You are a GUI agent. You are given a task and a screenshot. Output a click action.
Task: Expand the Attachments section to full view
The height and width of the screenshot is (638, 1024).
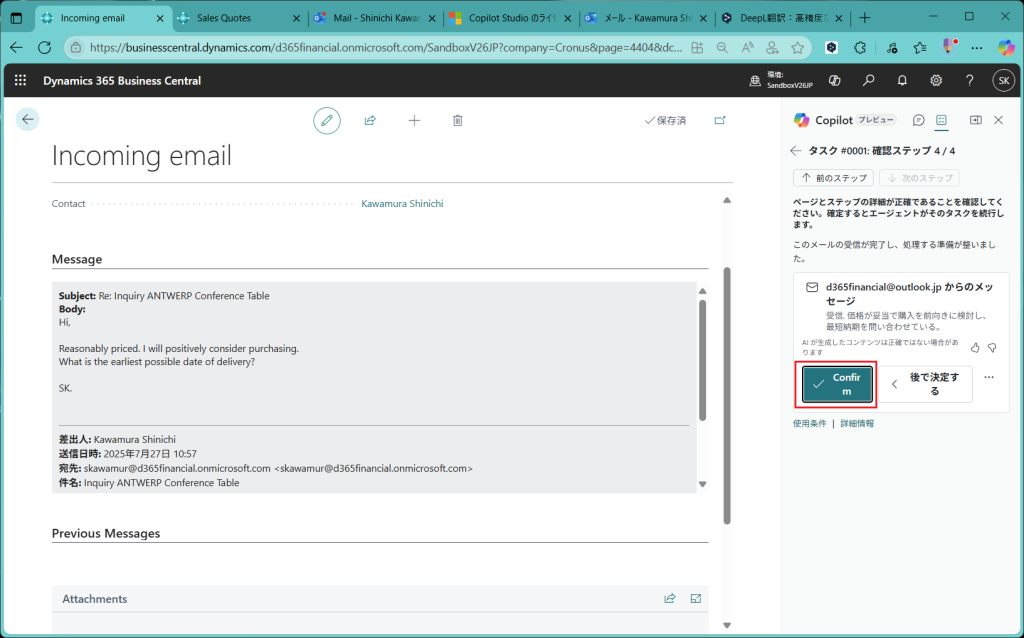[696, 598]
